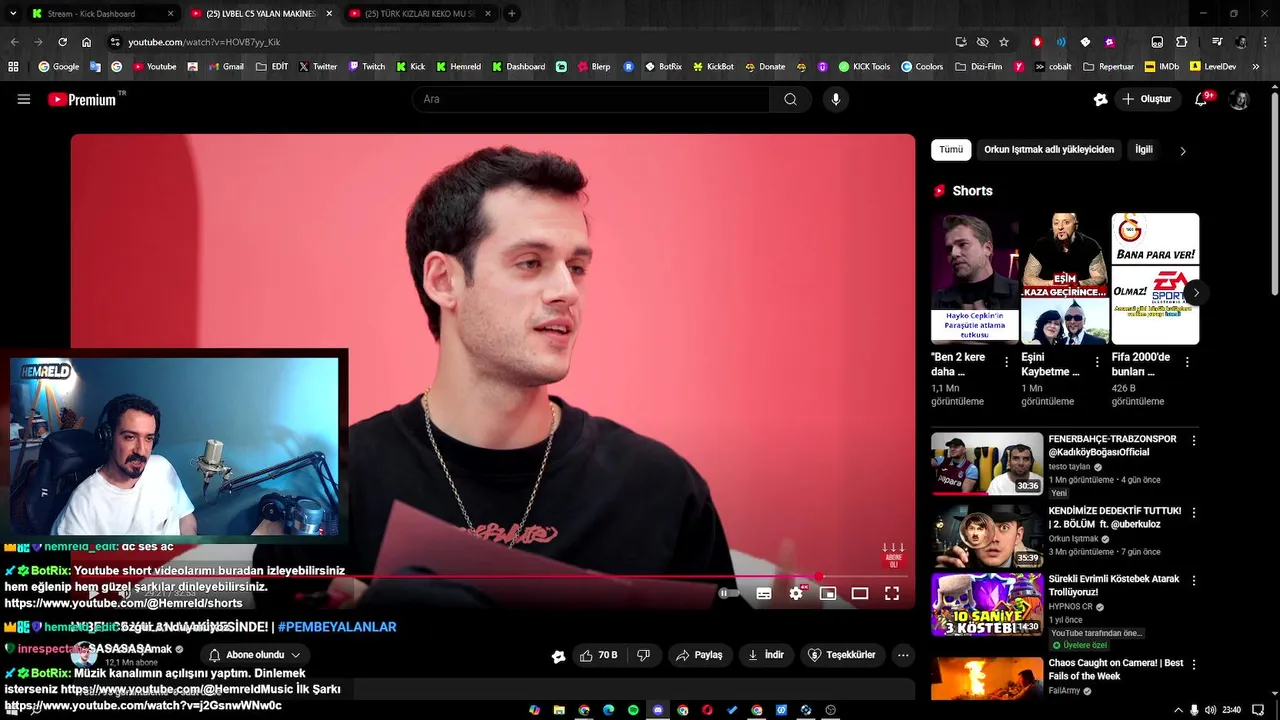Open Discord from the taskbar
Viewport: 1280px width, 720px height.
pyautogui.click(x=658, y=710)
